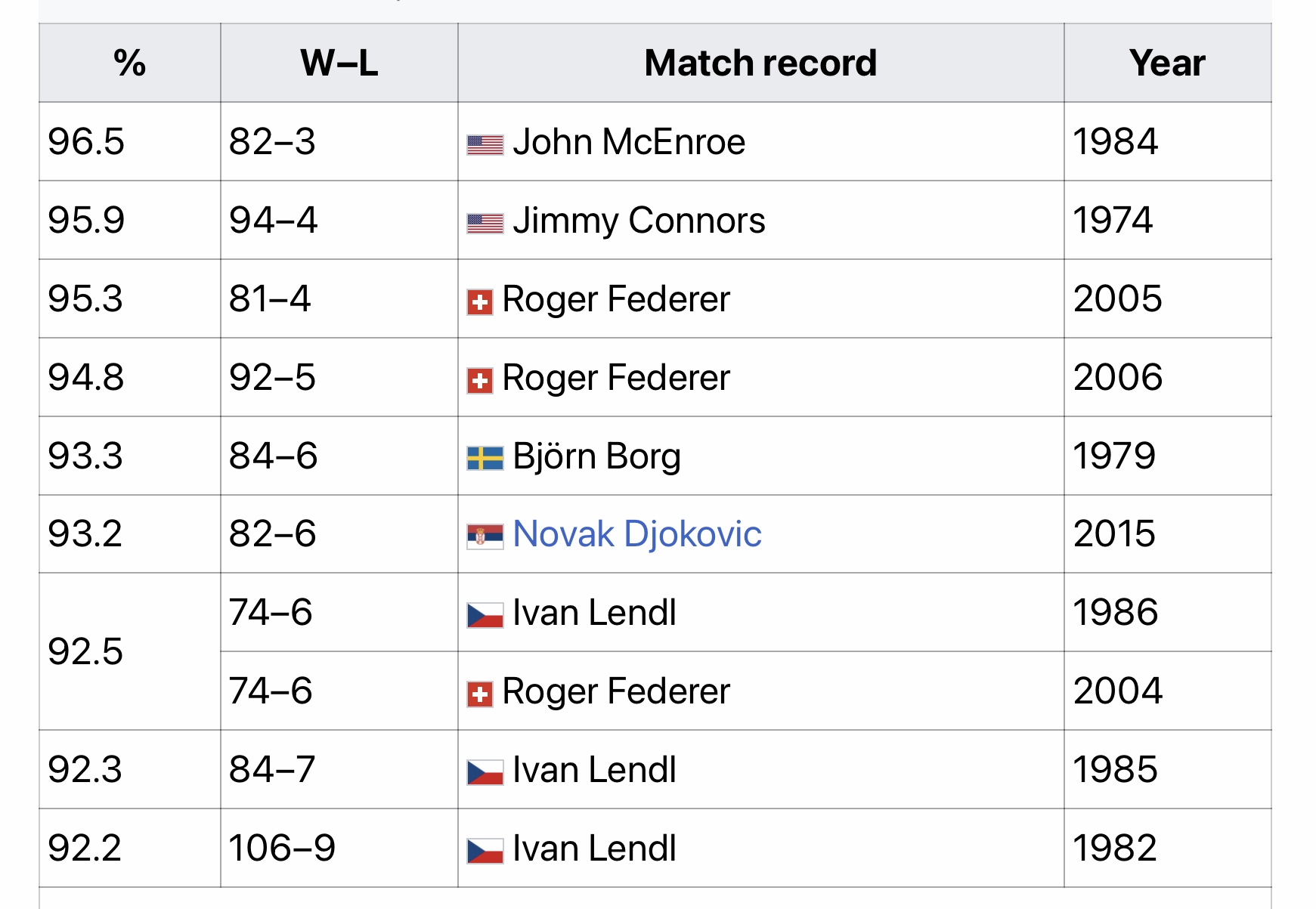Click the John McEnroe name text

[x=629, y=142]
